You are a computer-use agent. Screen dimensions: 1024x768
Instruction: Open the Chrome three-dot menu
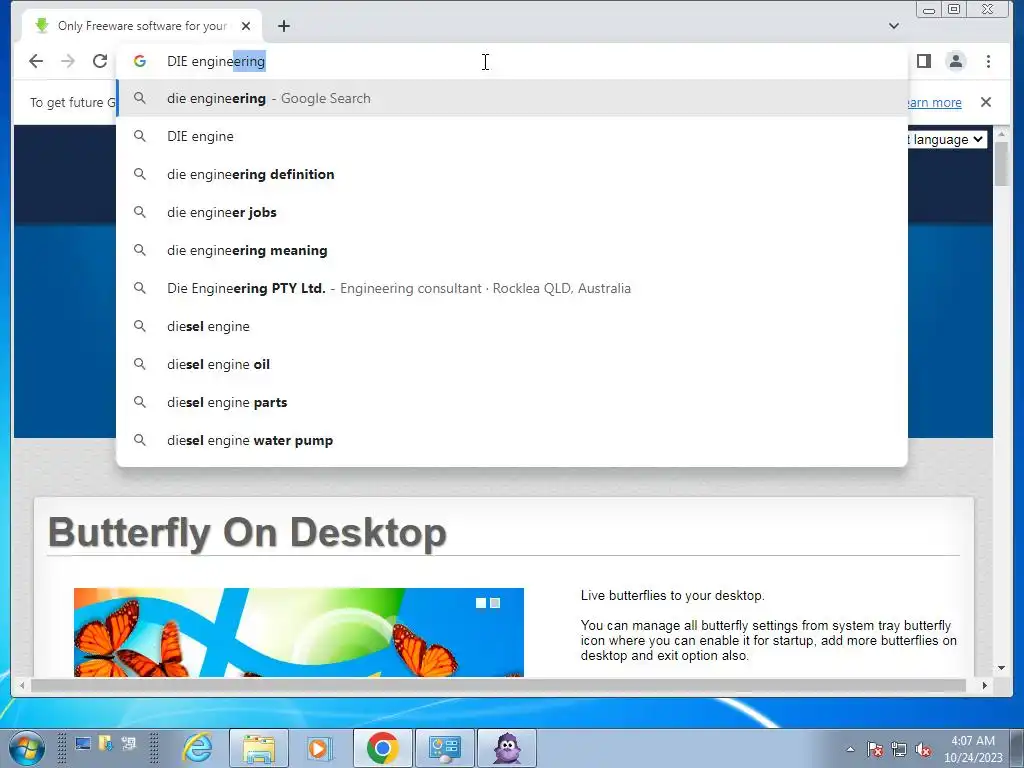click(988, 61)
